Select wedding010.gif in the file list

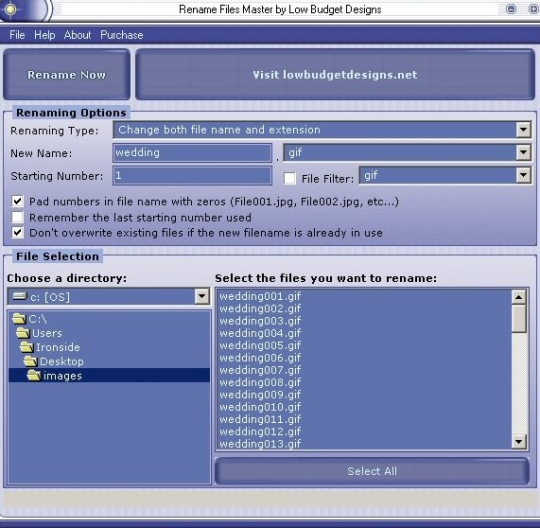point(364,407)
